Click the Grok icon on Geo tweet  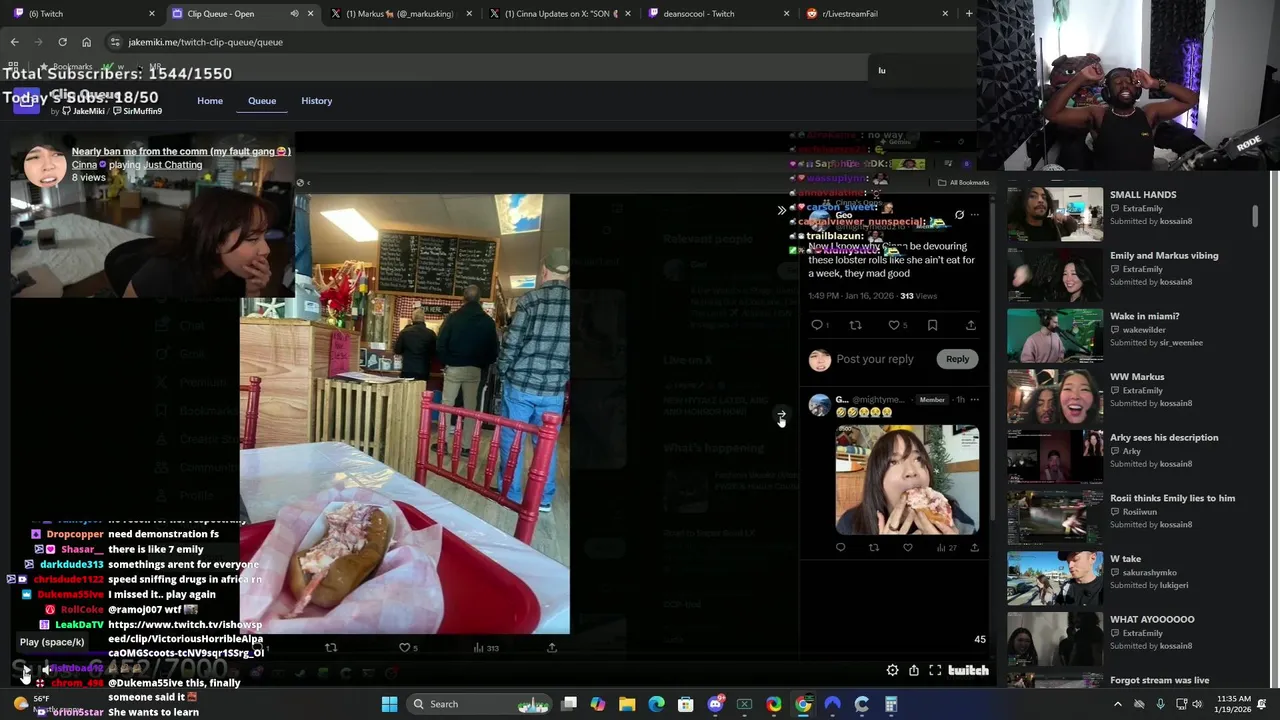pos(959,215)
